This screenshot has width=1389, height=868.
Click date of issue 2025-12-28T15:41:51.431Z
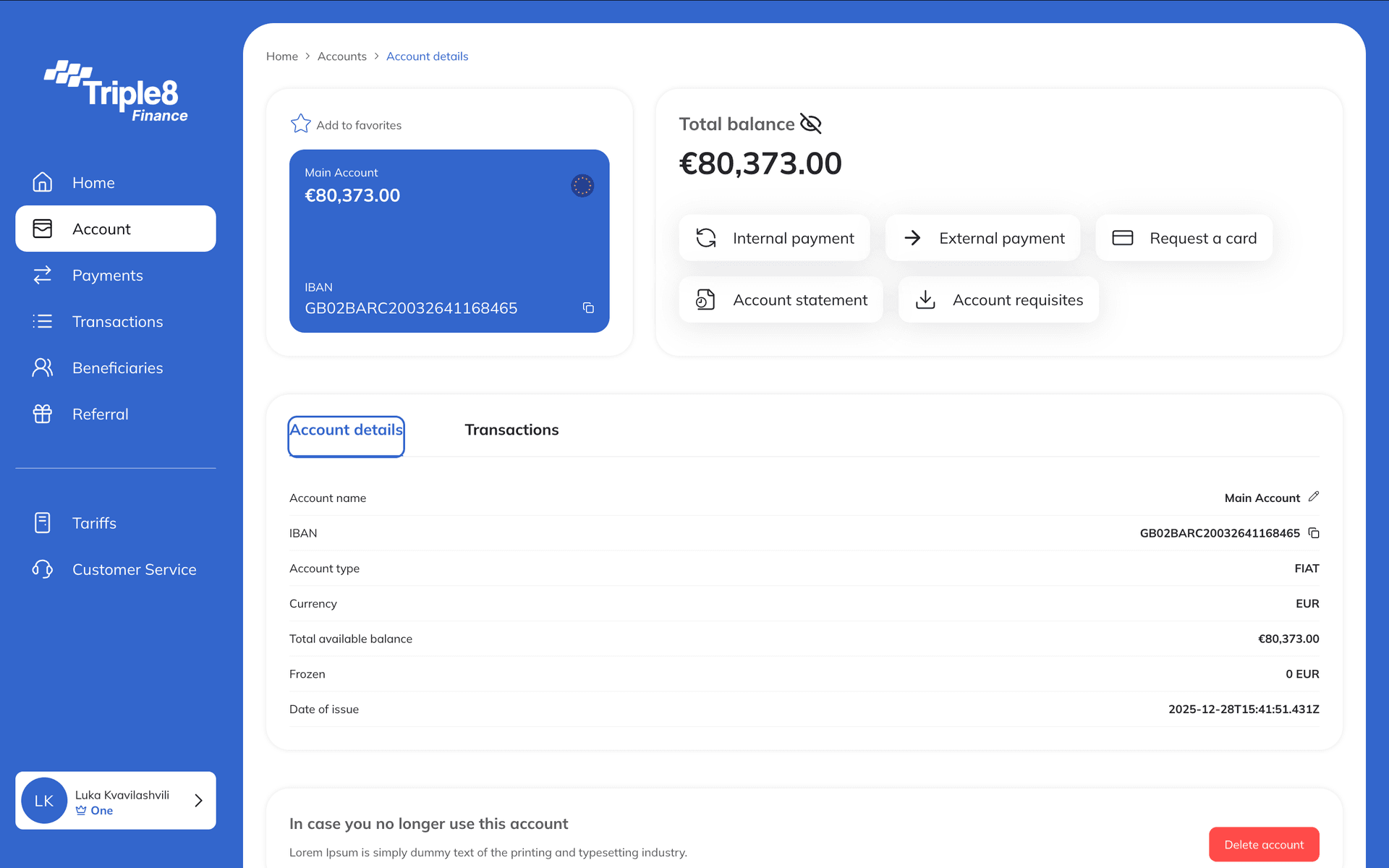coord(1244,709)
